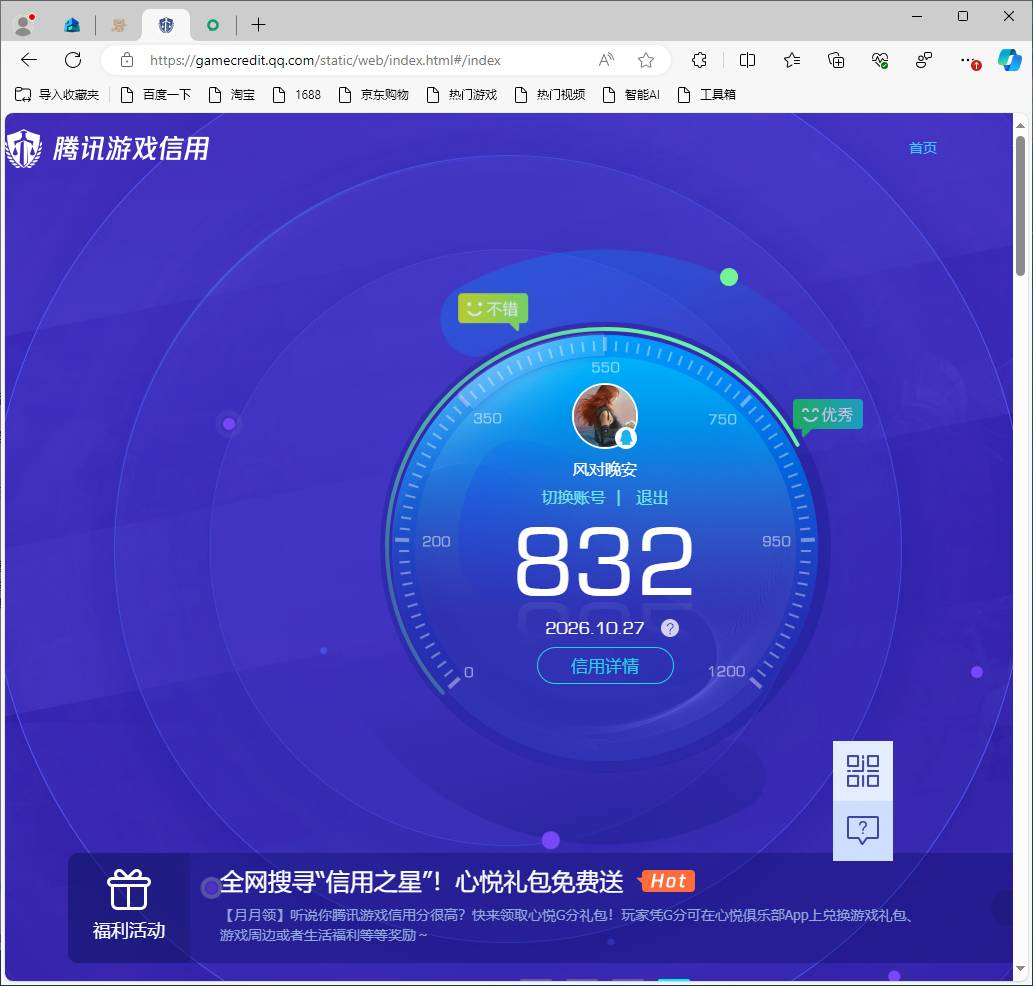Image resolution: width=1033 pixels, height=986 pixels.
Task: Click the question mark help icon by date
Action: [x=670, y=628]
